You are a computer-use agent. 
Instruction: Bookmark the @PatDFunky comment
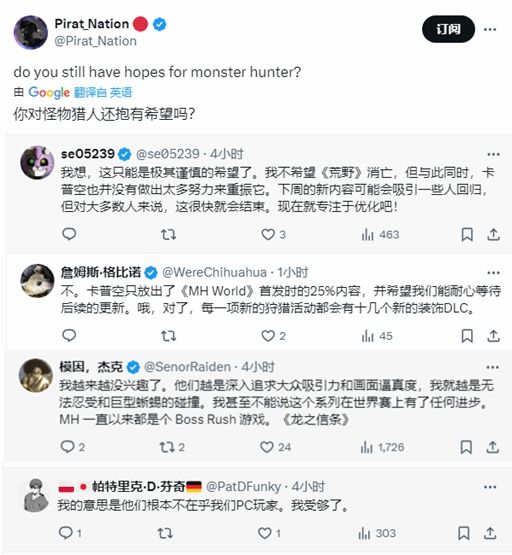click(x=464, y=533)
